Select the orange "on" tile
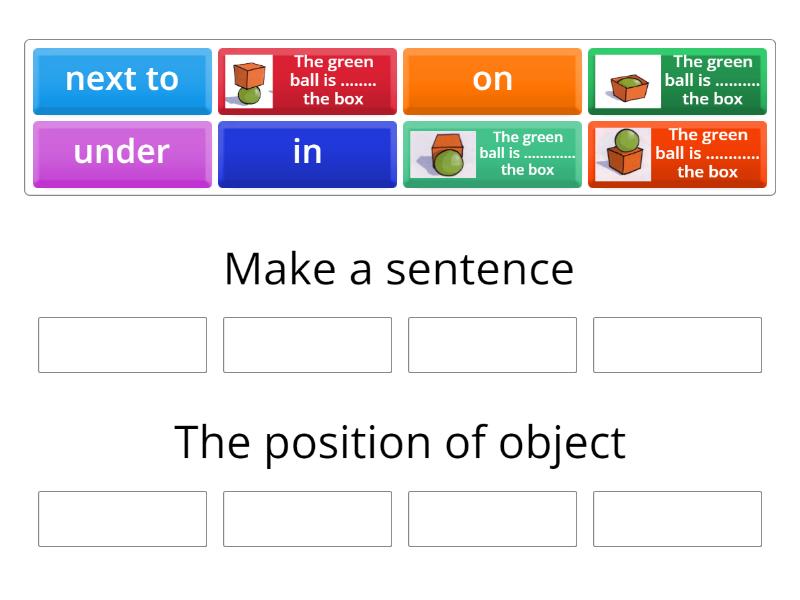 pyautogui.click(x=492, y=80)
